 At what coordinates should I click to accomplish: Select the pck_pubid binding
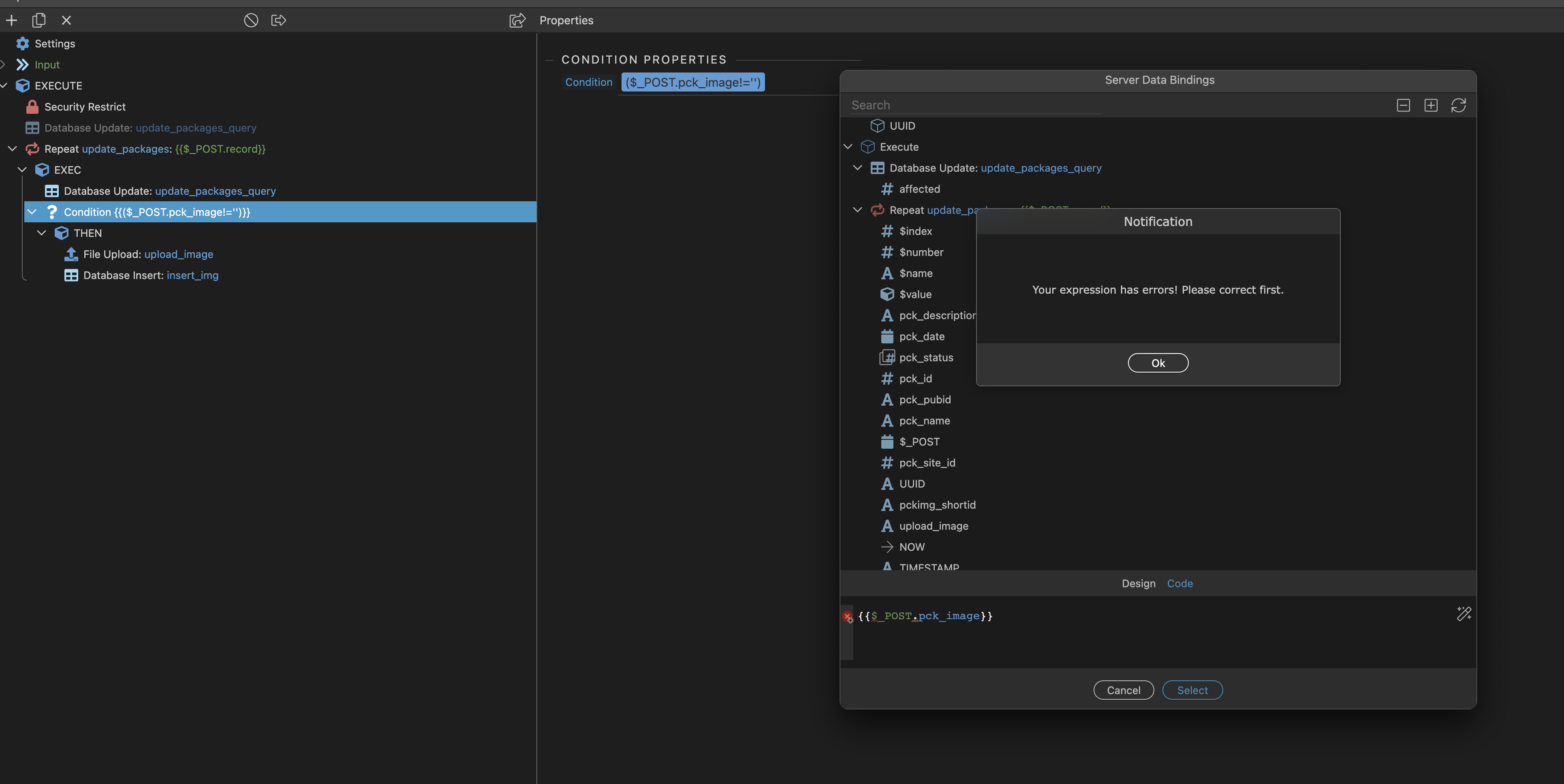pyautogui.click(x=925, y=400)
